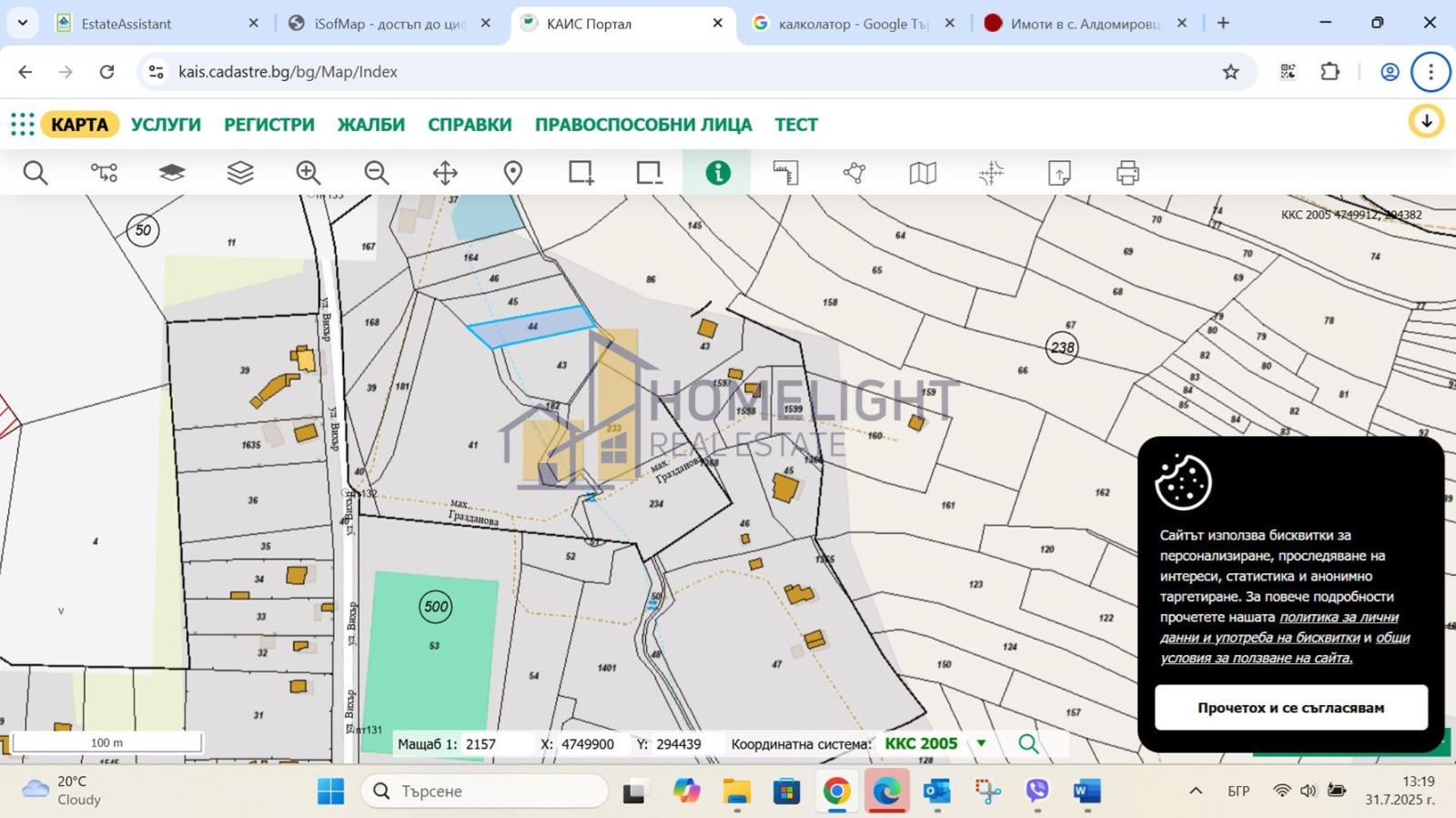Click the search magnifier in the map toolbar
Viewport: 1456px width, 818px height.
35,173
